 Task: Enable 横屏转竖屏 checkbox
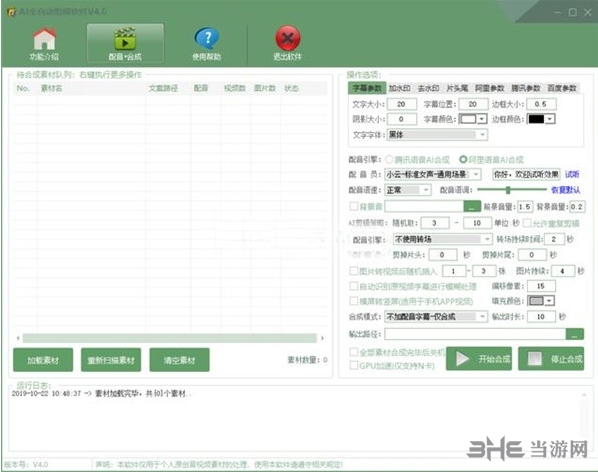354,301
